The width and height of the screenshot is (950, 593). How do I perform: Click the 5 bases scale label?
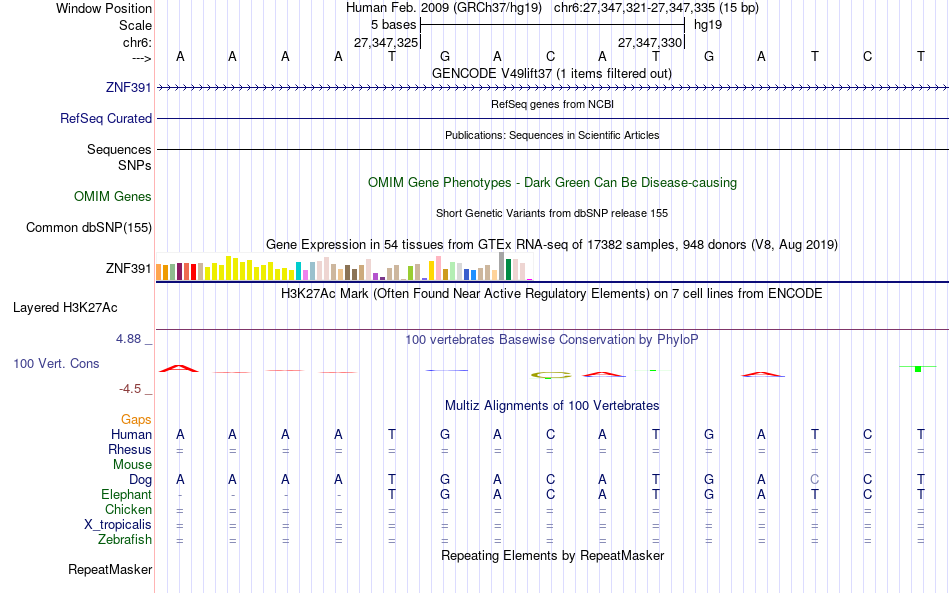click(x=394, y=25)
